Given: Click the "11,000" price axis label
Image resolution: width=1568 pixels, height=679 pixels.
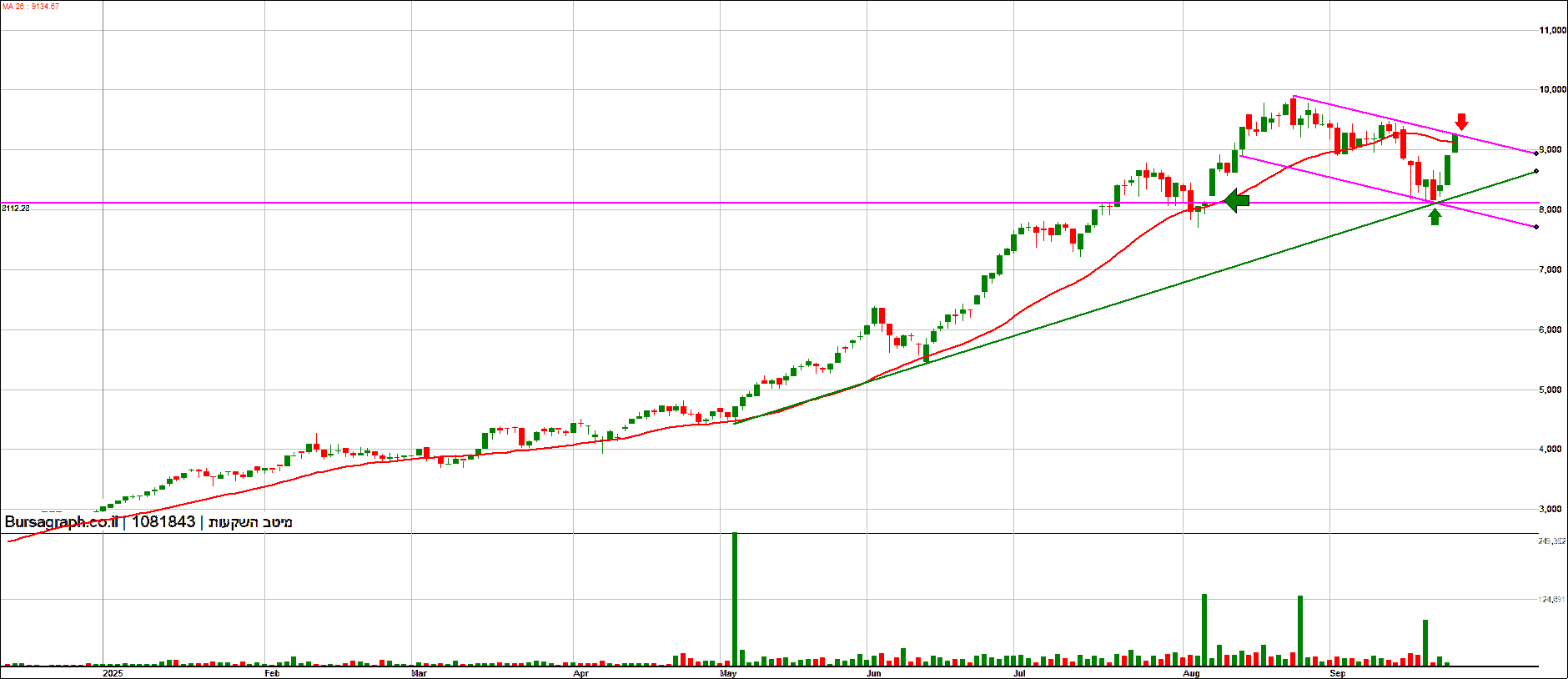Looking at the screenshot, I should pyautogui.click(x=1552, y=30).
